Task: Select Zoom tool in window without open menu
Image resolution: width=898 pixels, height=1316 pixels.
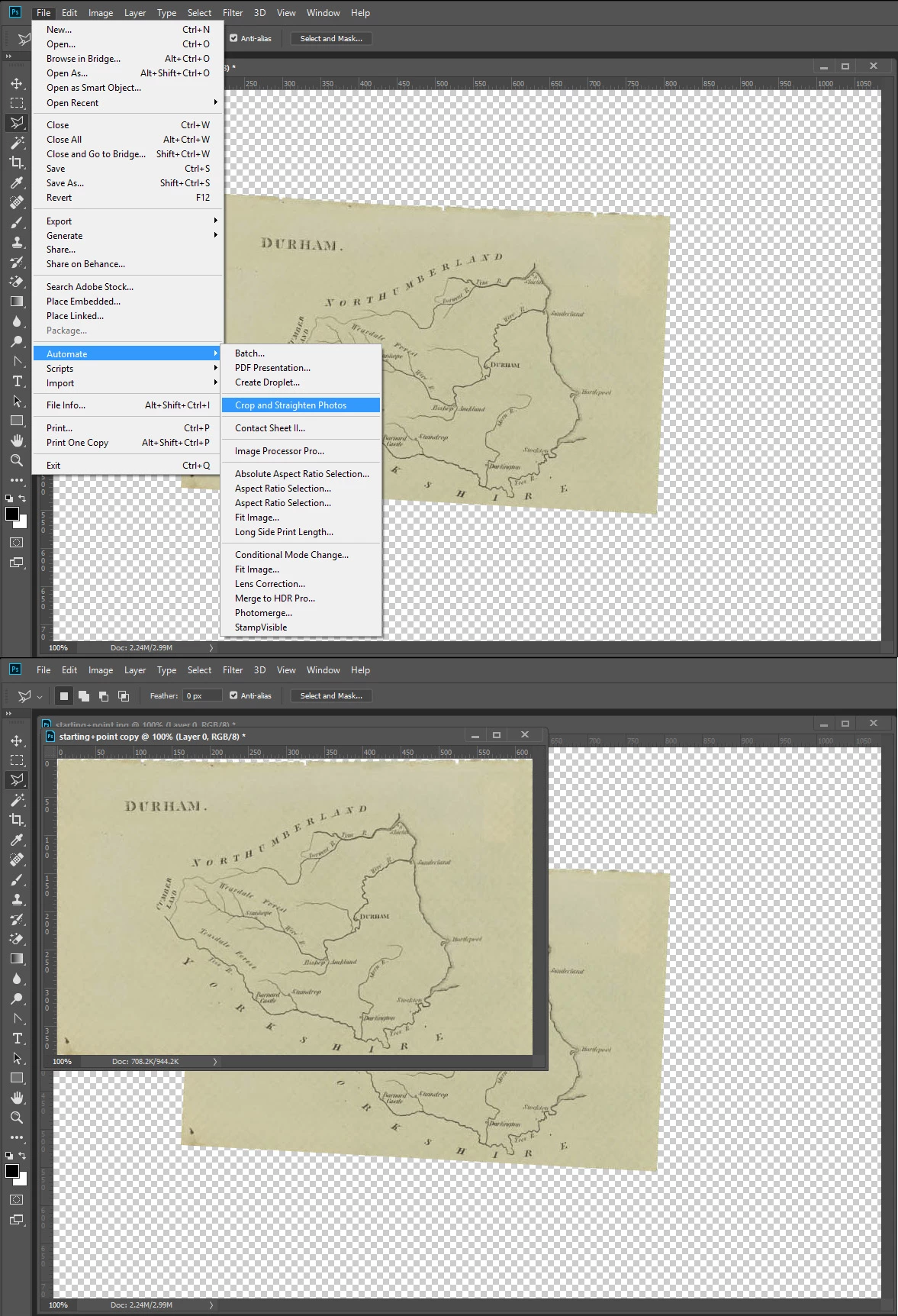Action: 17,1118
